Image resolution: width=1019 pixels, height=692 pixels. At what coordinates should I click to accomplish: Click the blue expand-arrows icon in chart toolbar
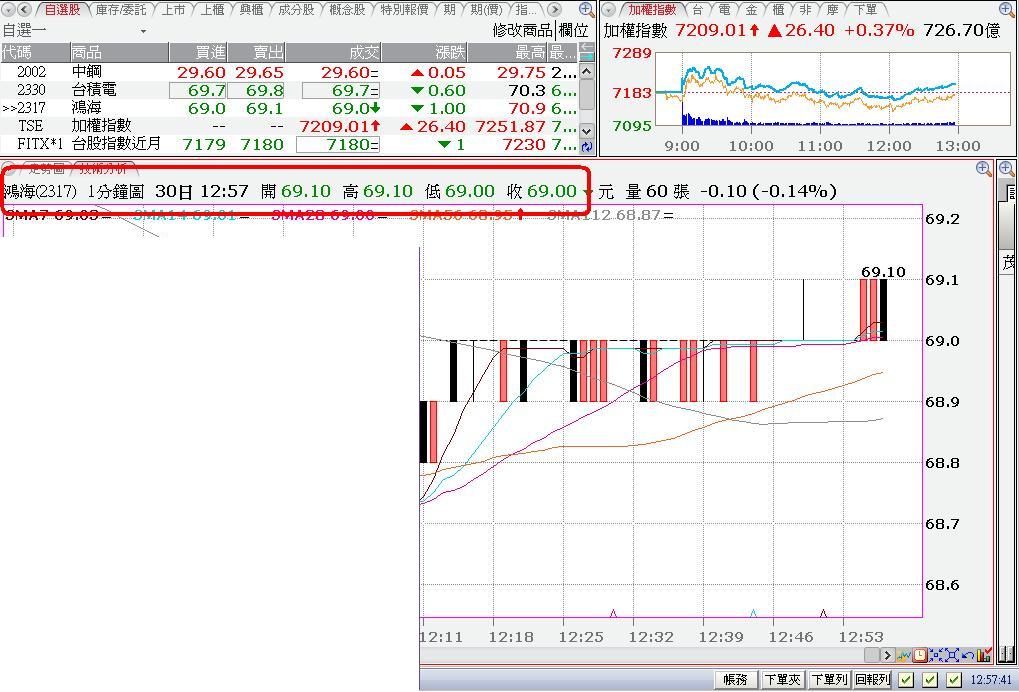951,655
